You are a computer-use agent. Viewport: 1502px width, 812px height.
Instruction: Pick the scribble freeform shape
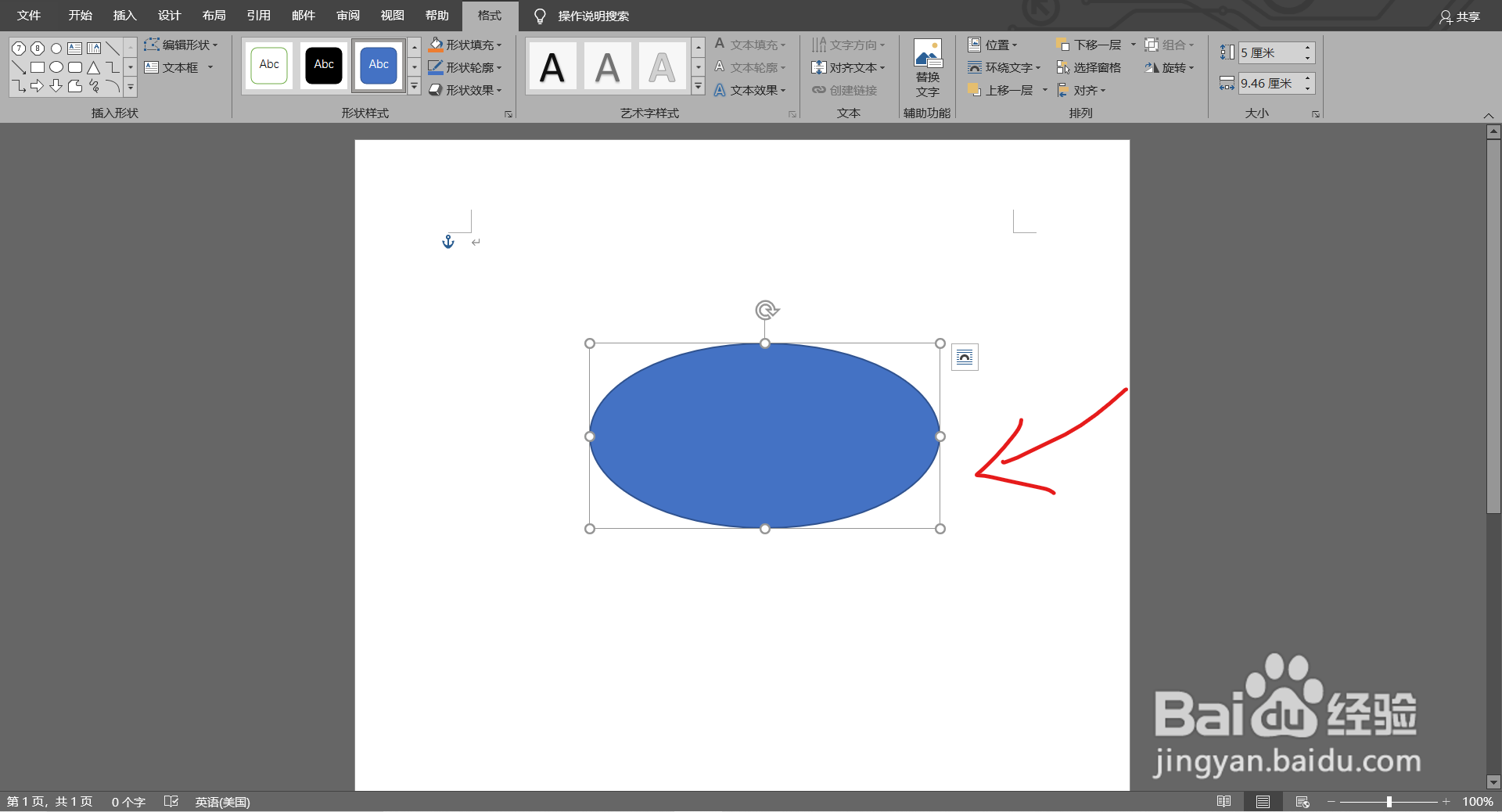coord(94,86)
